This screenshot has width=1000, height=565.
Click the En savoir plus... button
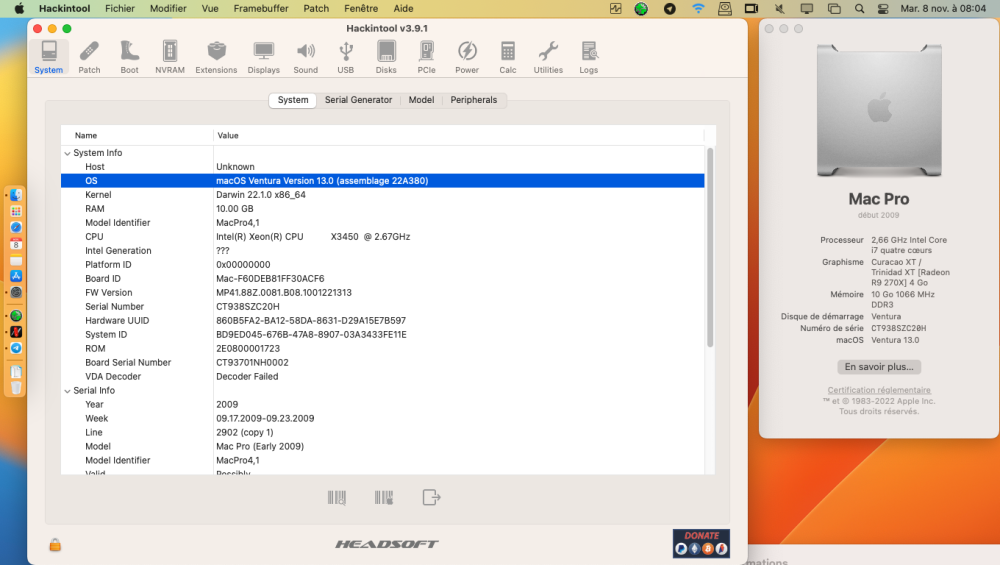879,367
